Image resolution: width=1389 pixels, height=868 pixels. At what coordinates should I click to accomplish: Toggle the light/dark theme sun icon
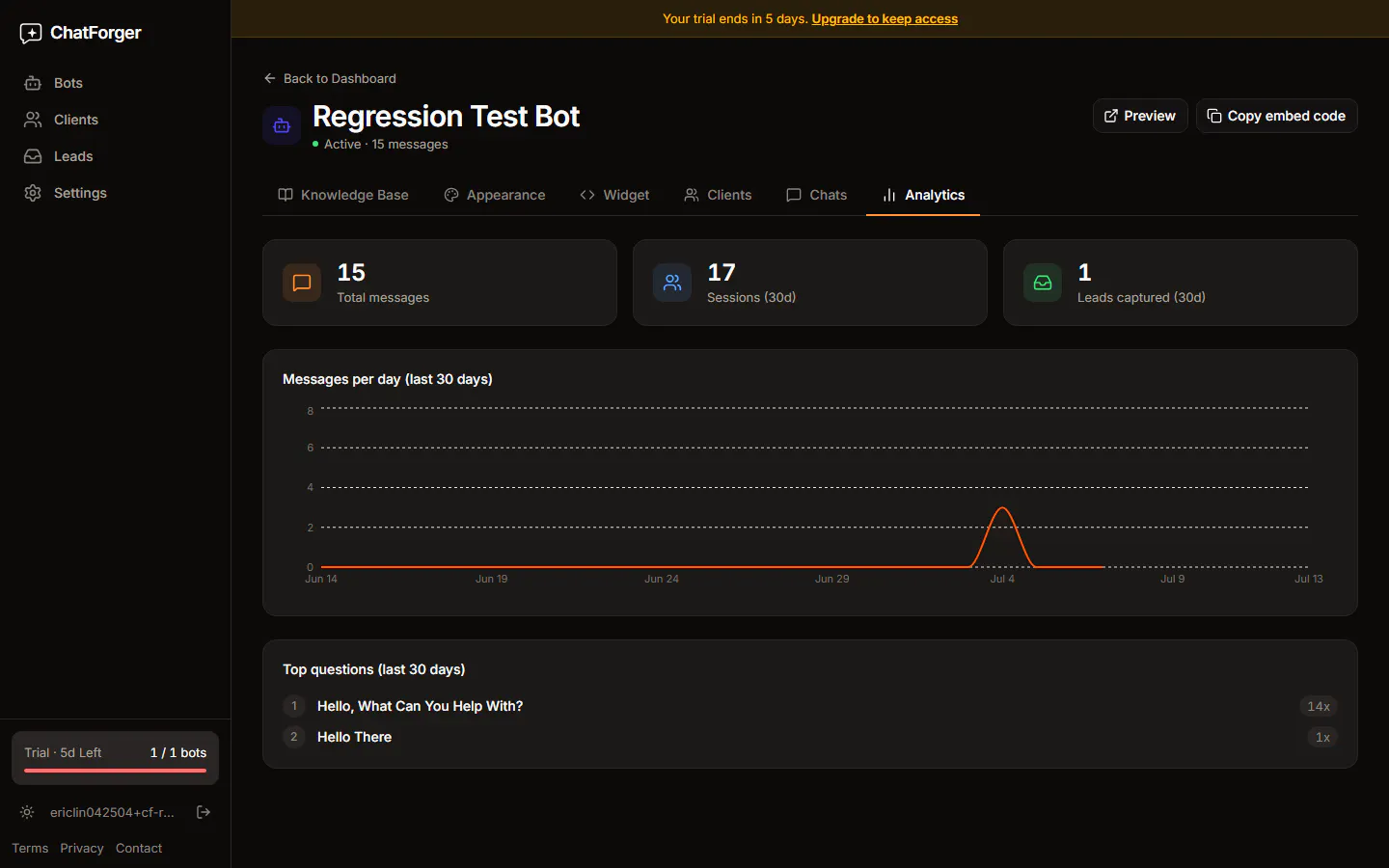tap(27, 812)
